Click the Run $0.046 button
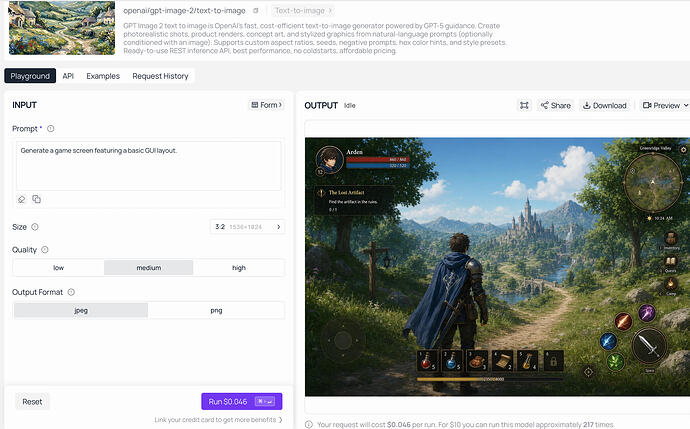Image resolution: width=690 pixels, height=429 pixels. tap(242, 401)
